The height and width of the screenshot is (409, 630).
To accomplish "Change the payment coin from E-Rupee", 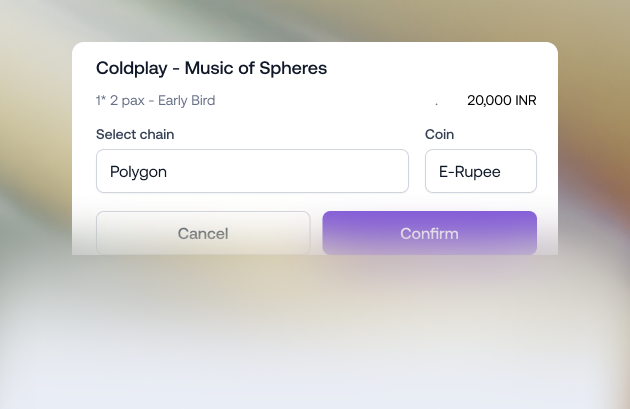I will (x=481, y=171).
